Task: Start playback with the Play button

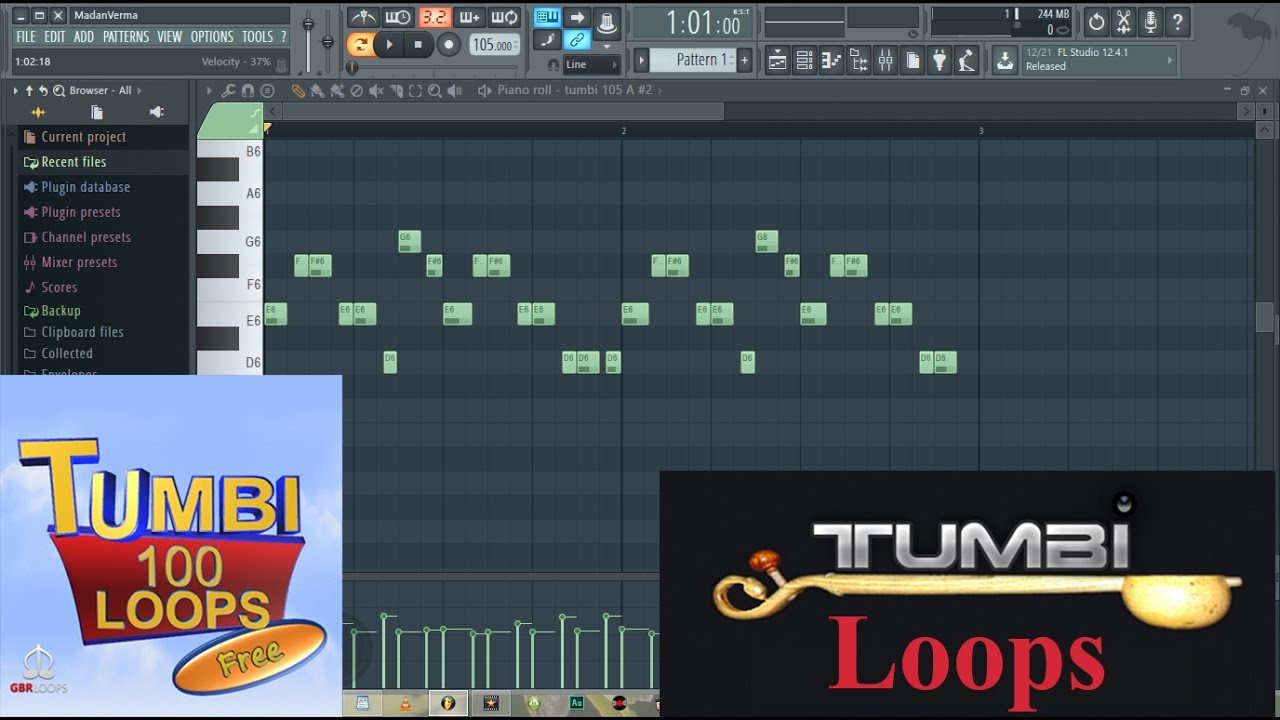Action: pos(389,44)
